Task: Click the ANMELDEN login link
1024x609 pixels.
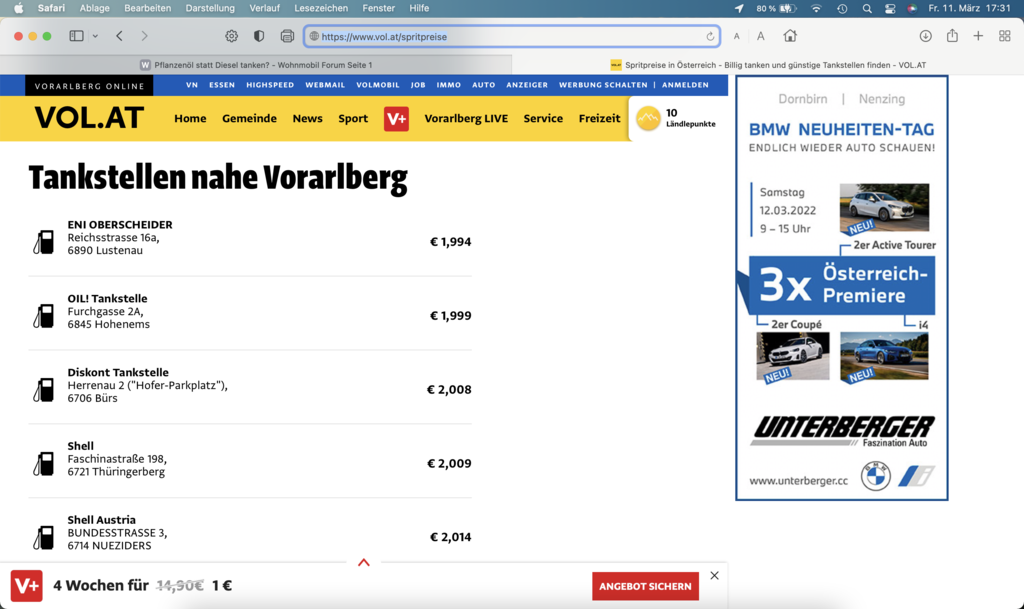Action: pyautogui.click(x=685, y=85)
